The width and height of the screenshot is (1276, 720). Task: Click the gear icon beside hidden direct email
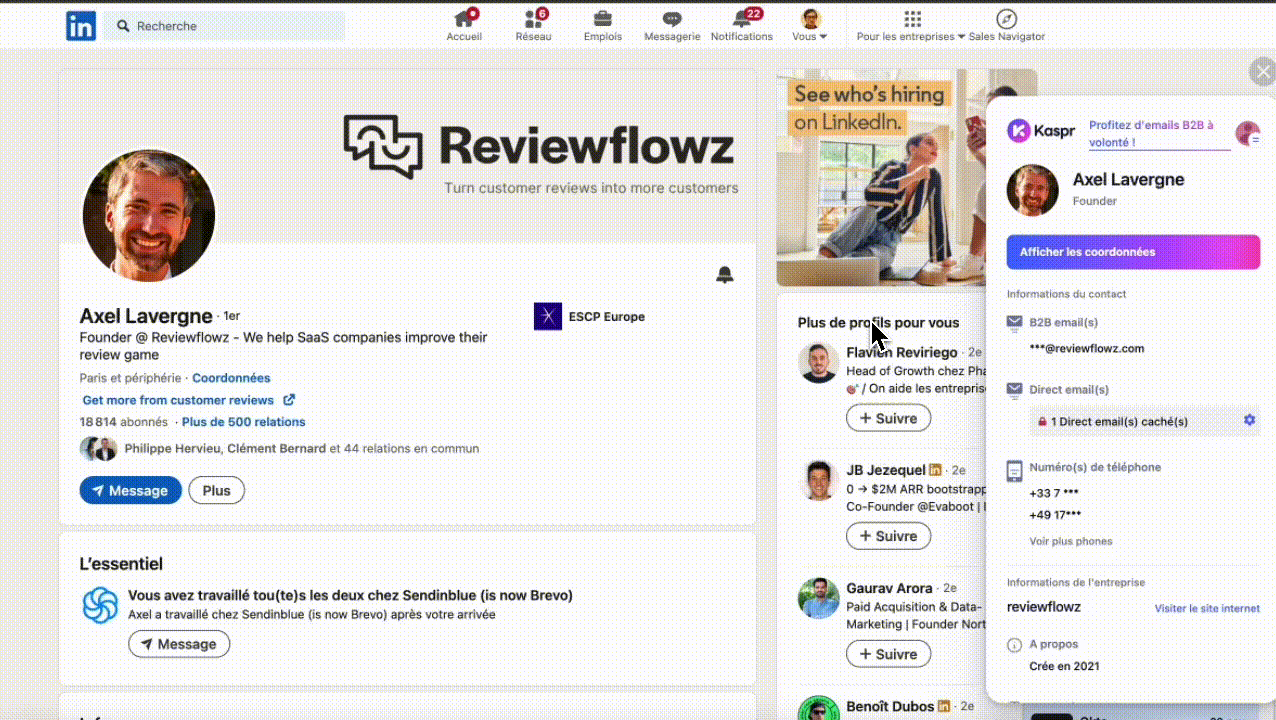1249,420
